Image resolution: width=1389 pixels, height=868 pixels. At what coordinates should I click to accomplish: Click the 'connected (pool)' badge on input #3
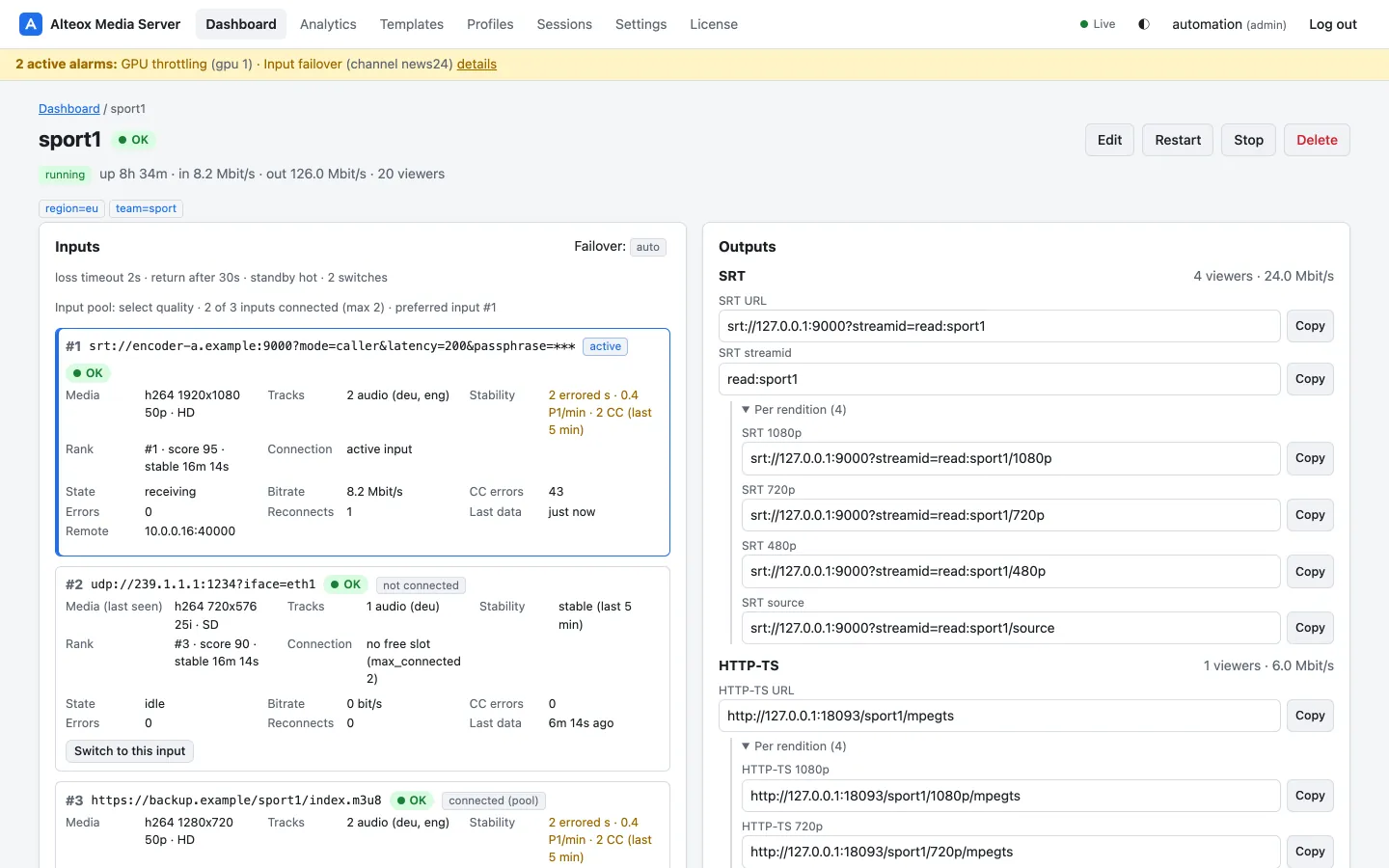[494, 800]
